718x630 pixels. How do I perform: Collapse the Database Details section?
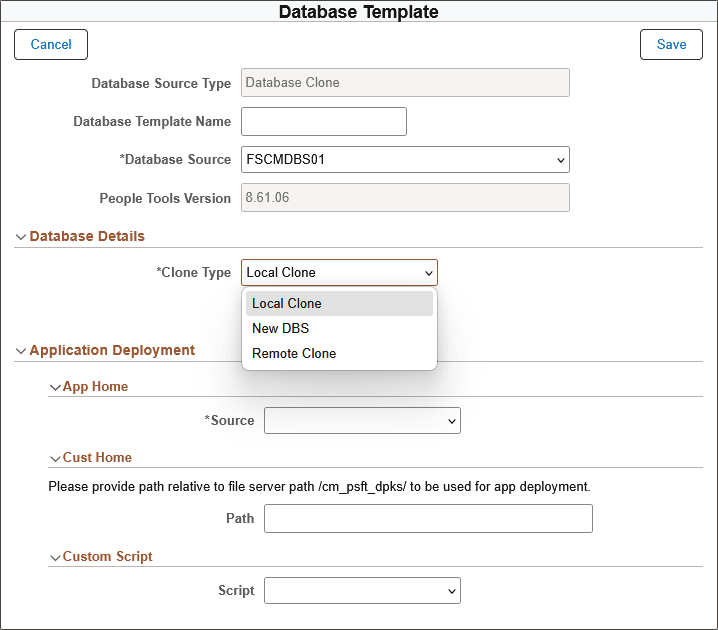point(21,237)
